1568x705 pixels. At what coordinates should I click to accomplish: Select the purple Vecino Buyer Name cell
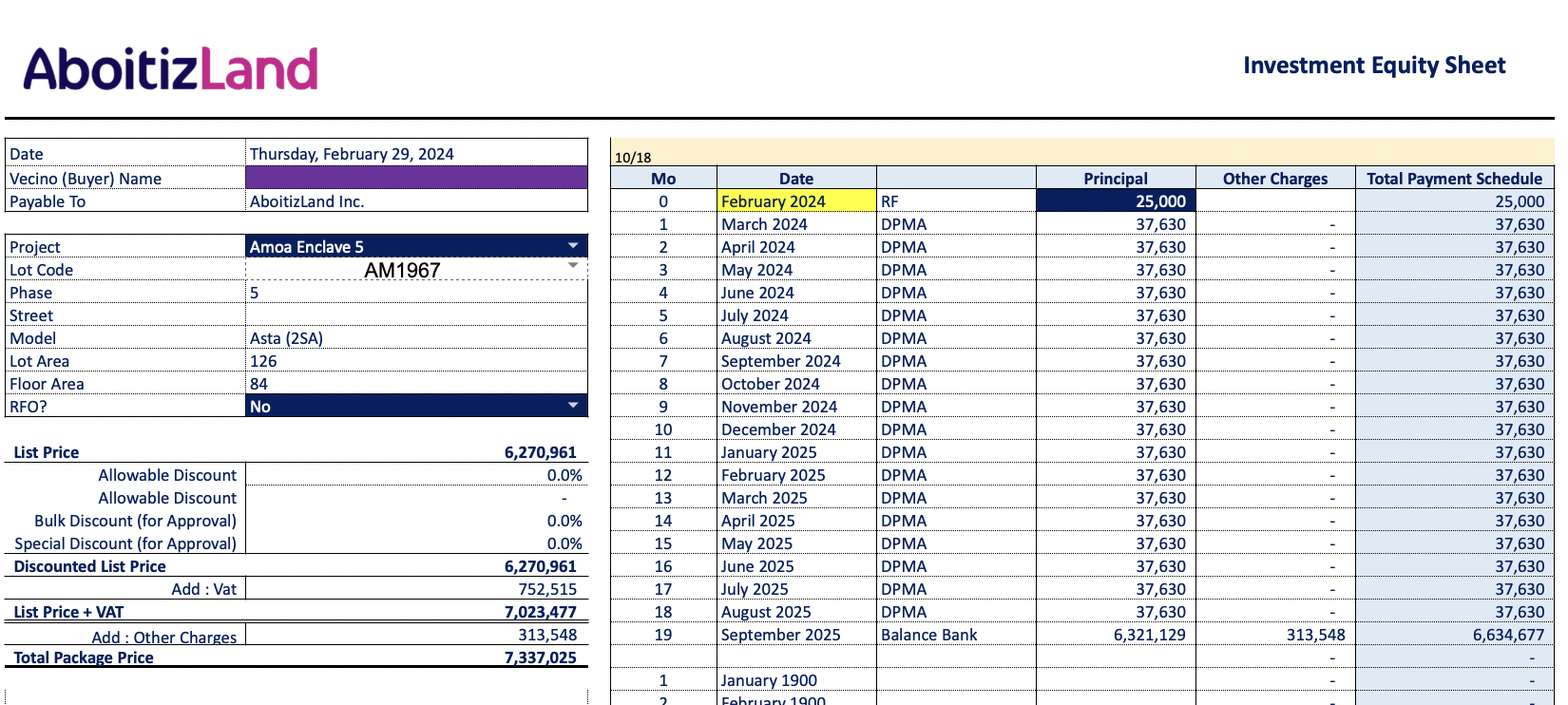pyautogui.click(x=416, y=178)
